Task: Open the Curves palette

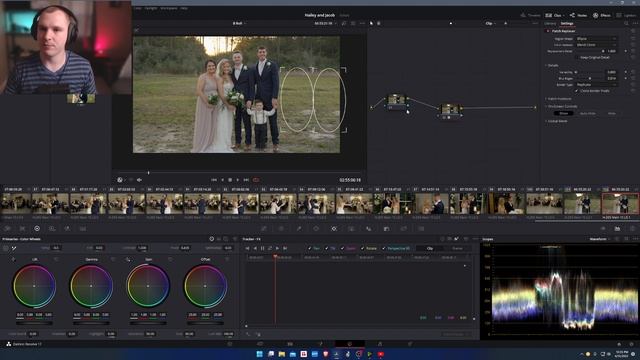Action: [x=264, y=229]
